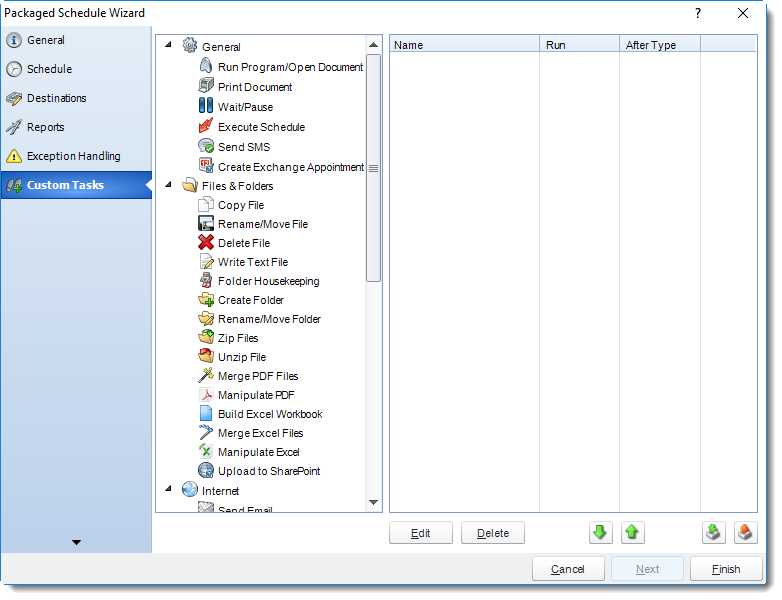The height and width of the screenshot is (600, 782).
Task: Click the task tree scrollbar thumb
Action: [373, 168]
